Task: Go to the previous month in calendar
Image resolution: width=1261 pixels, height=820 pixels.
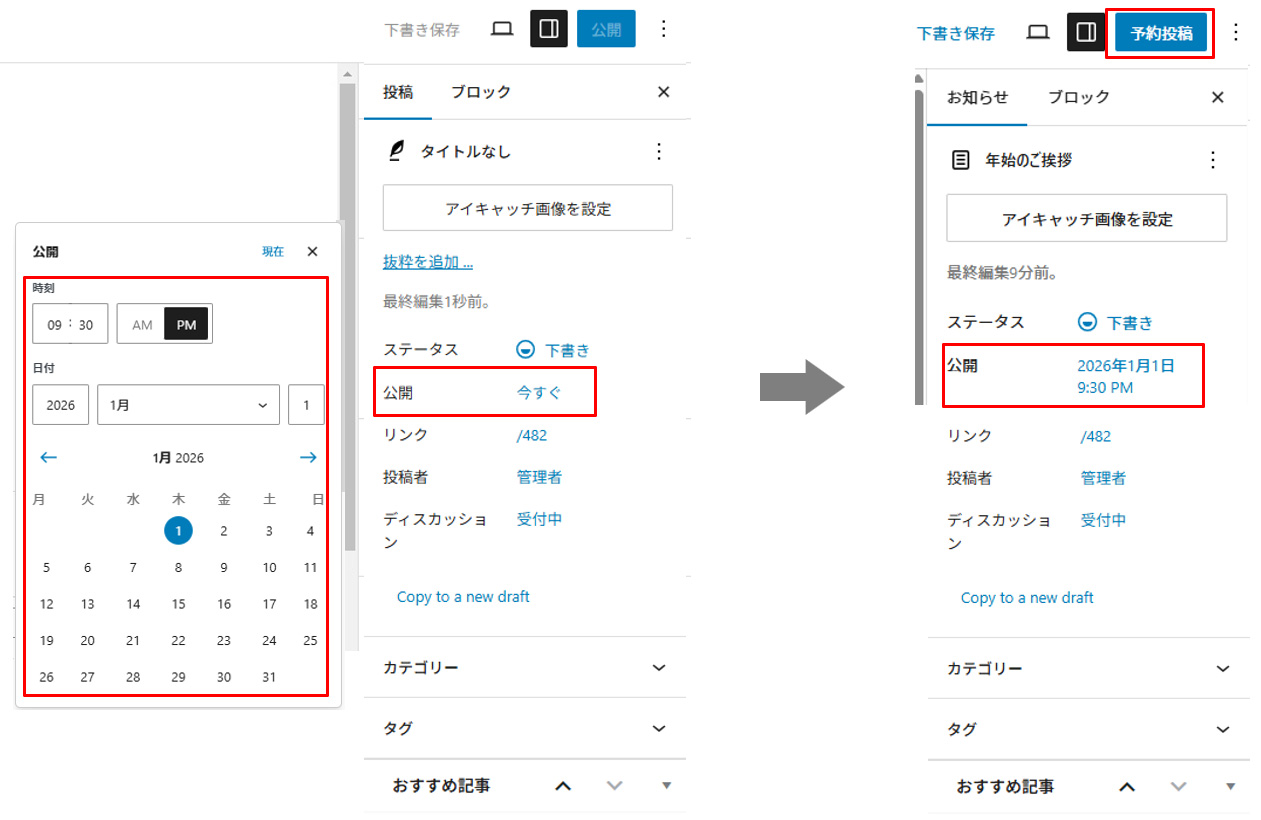Action: pos(48,458)
